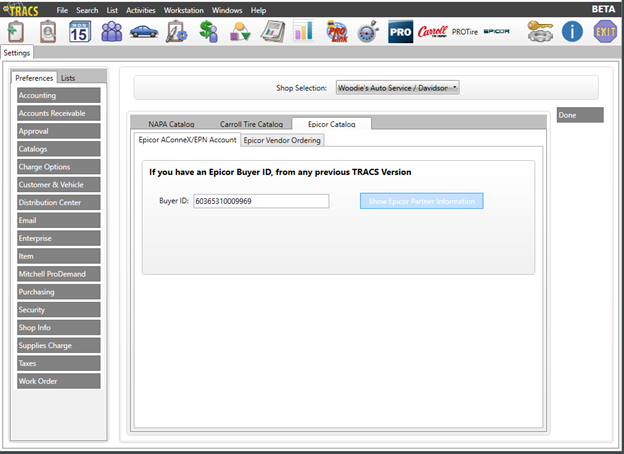Screen dimensions: 624x454
Task: Click the new work order clipboard icon
Action: pyautogui.click(x=15, y=31)
